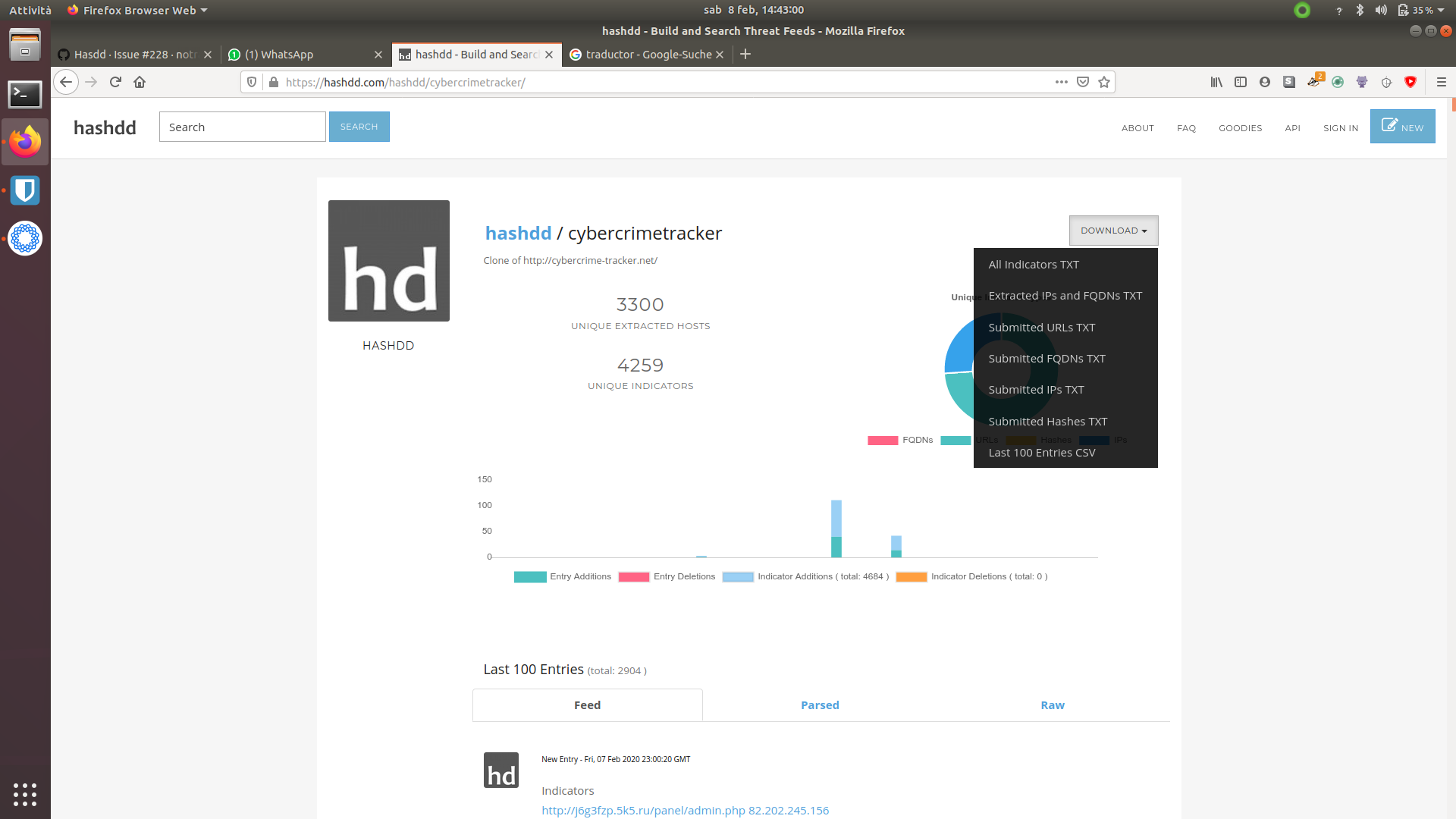Toggle the sidebar view icon
Screen dimensions: 1456x819
(1241, 82)
